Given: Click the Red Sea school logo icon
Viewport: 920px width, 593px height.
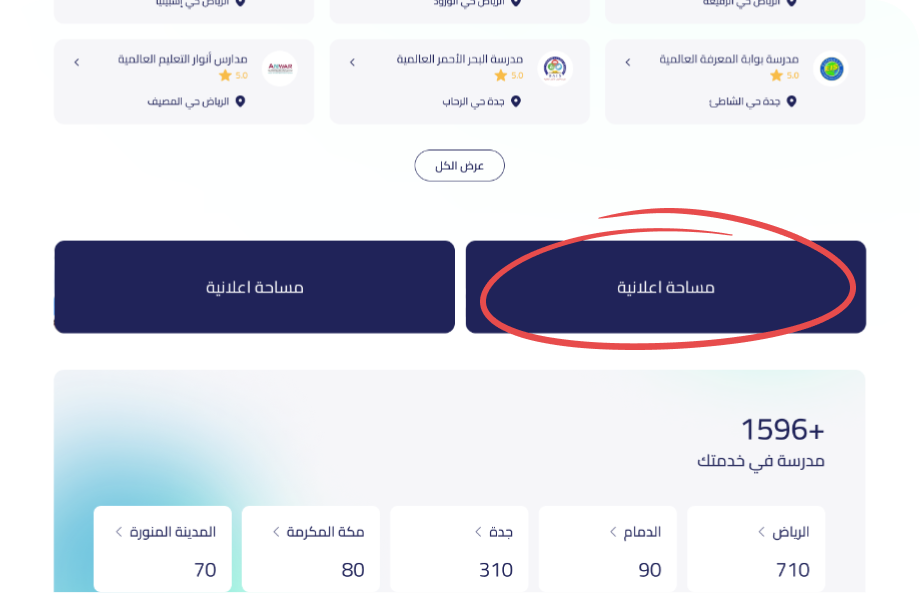Looking at the screenshot, I should 555,69.
